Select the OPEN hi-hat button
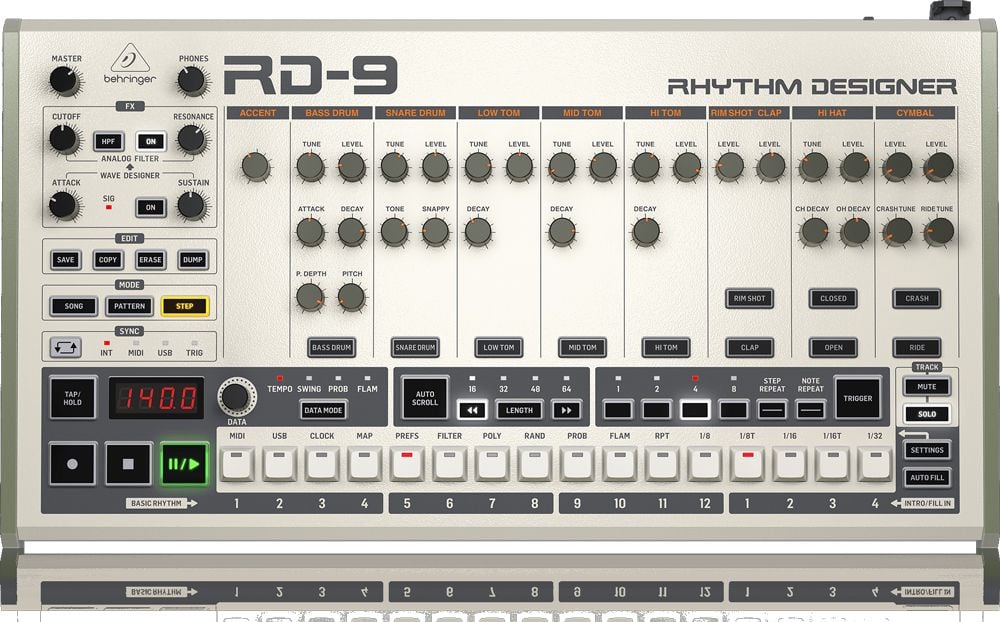1000x622 pixels. (x=834, y=348)
